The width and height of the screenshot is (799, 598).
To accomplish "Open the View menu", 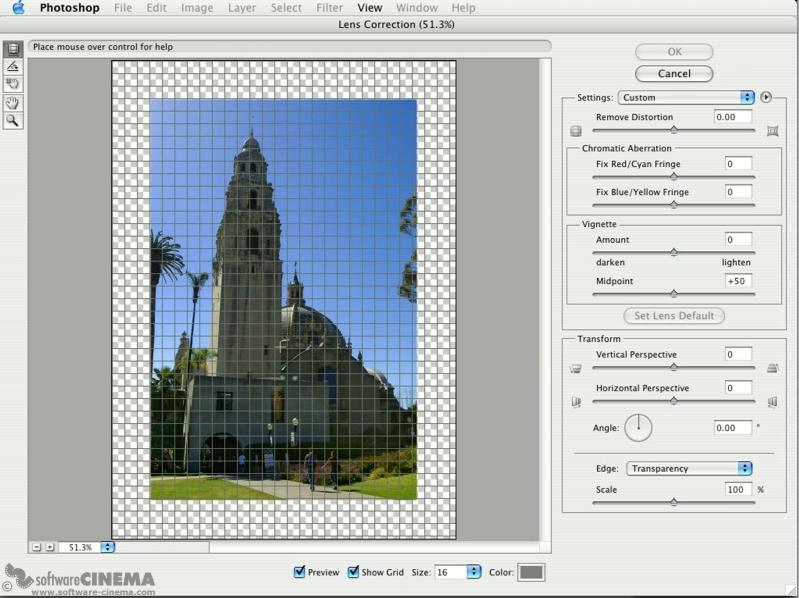I will click(370, 8).
